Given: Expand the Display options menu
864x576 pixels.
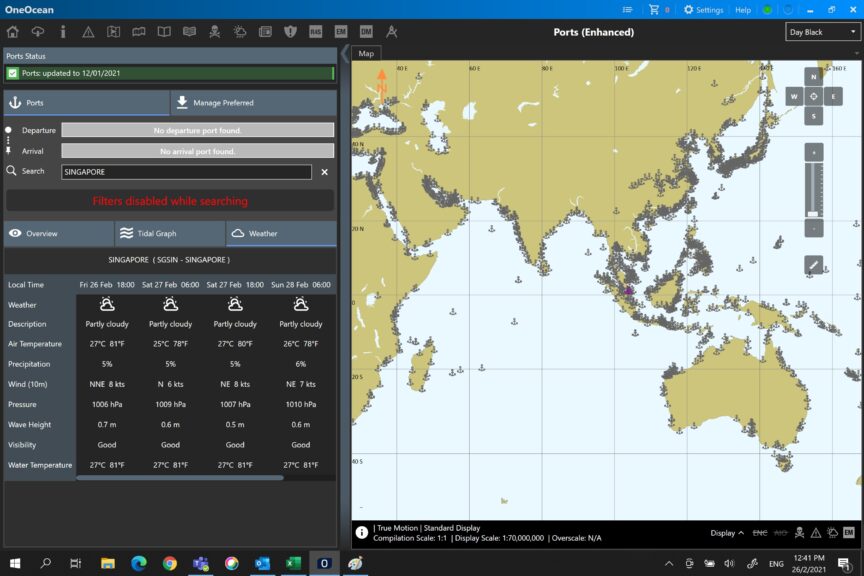Looking at the screenshot, I should [727, 533].
